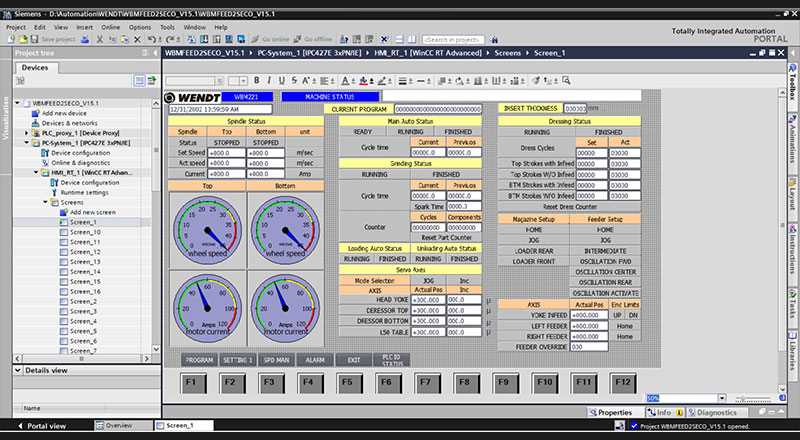The width and height of the screenshot is (800, 440).
Task: Click the Open project icon
Action: pos(23,39)
